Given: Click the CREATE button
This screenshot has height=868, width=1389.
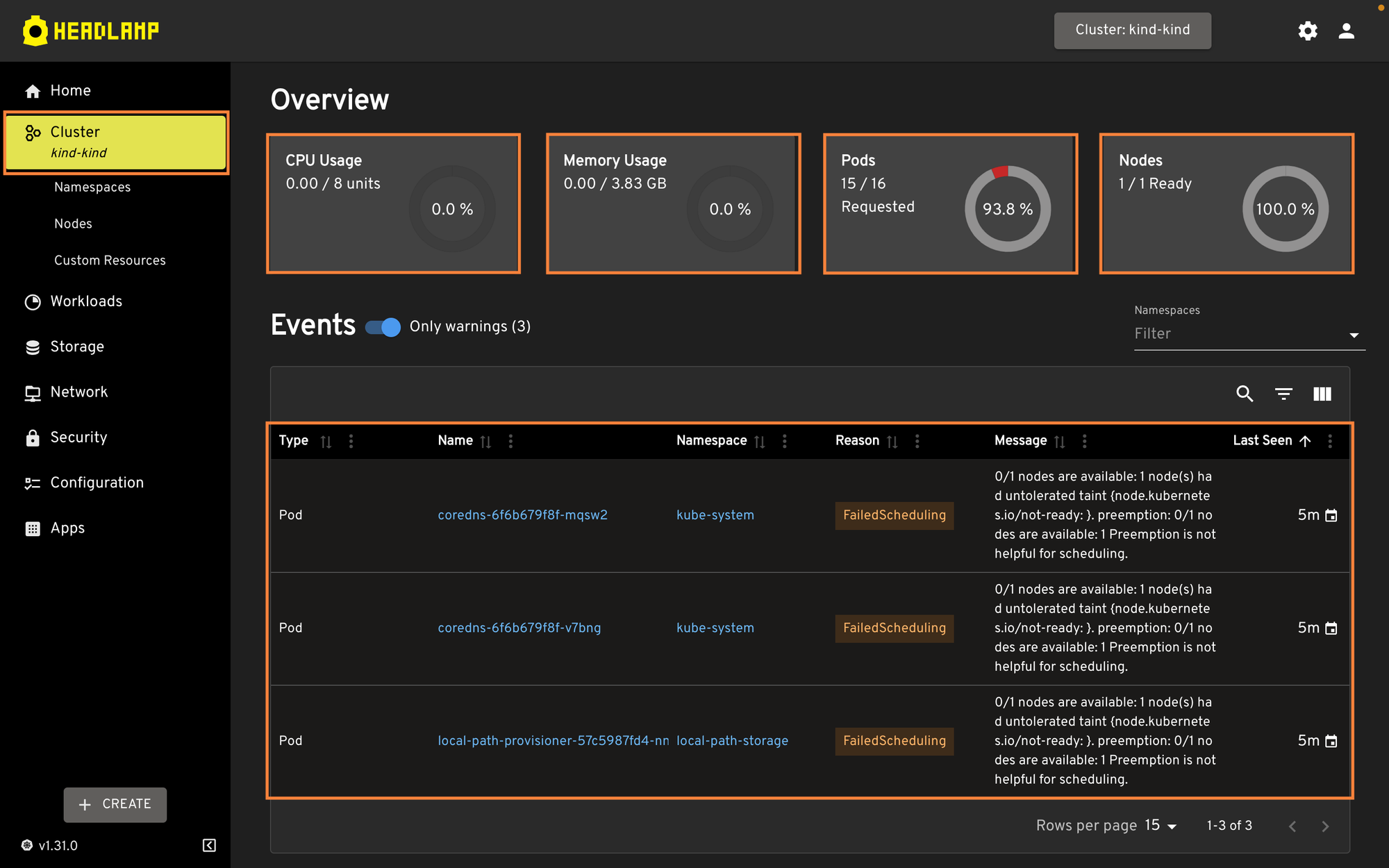Looking at the screenshot, I should point(116,804).
